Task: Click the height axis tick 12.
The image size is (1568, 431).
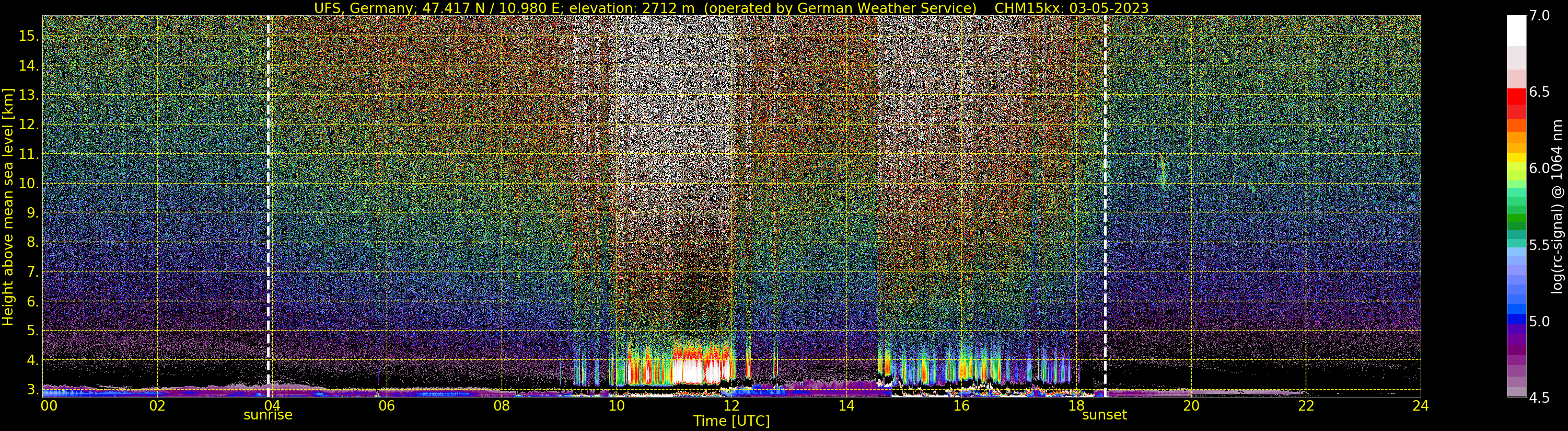Action: 29,124
